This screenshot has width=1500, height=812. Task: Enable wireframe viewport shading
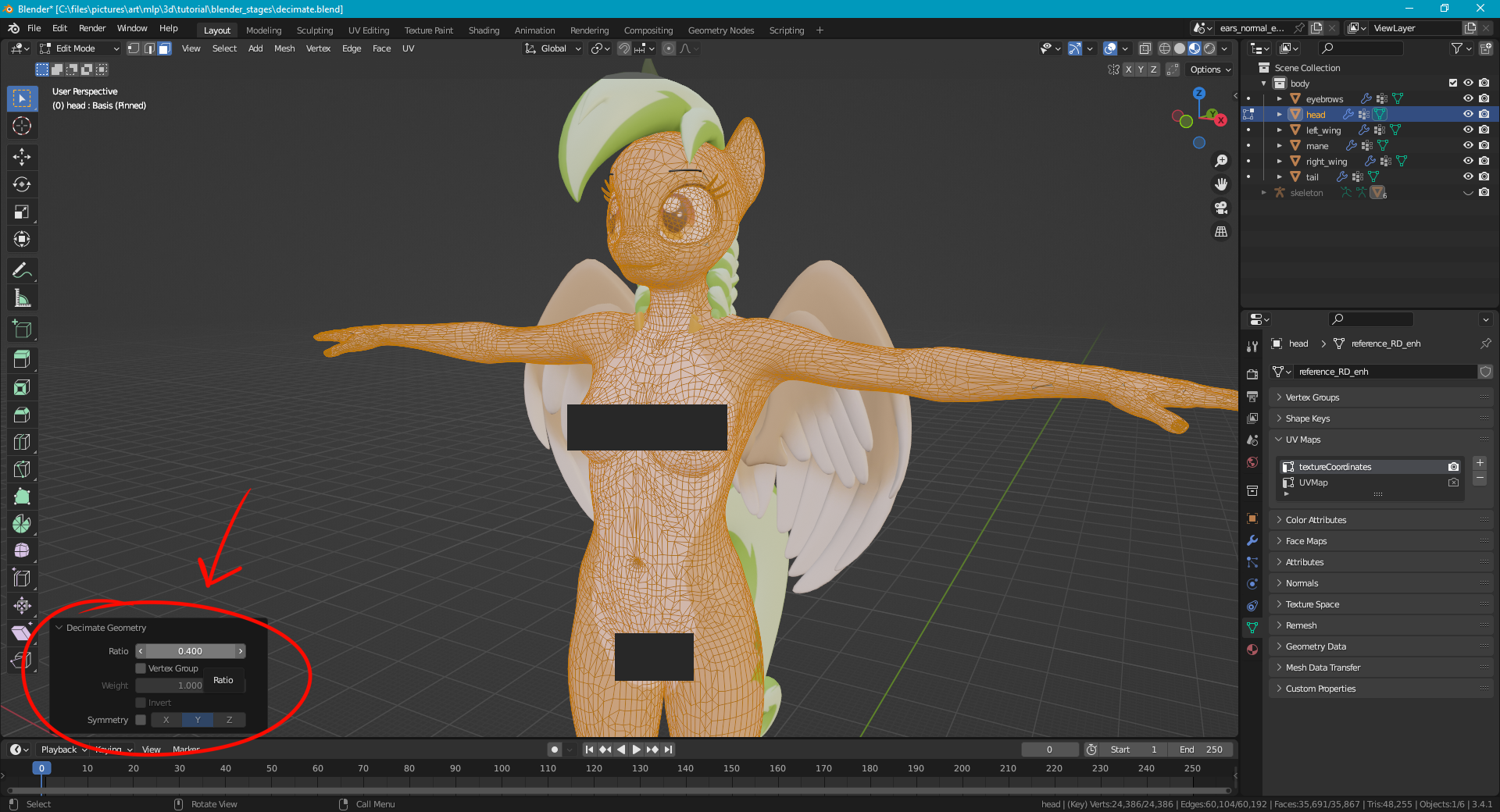1165,48
